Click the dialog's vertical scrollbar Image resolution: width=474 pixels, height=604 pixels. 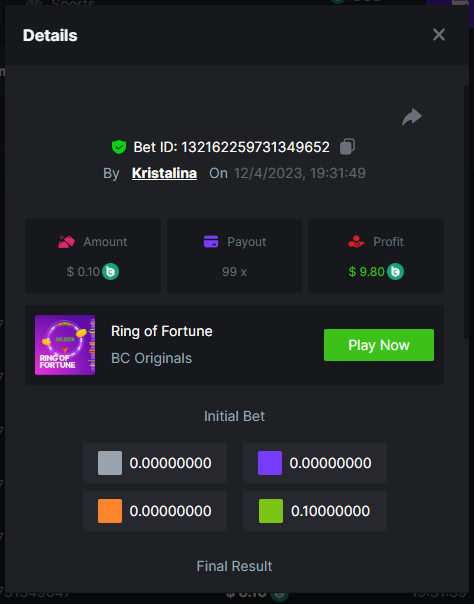pyautogui.click(x=467, y=212)
